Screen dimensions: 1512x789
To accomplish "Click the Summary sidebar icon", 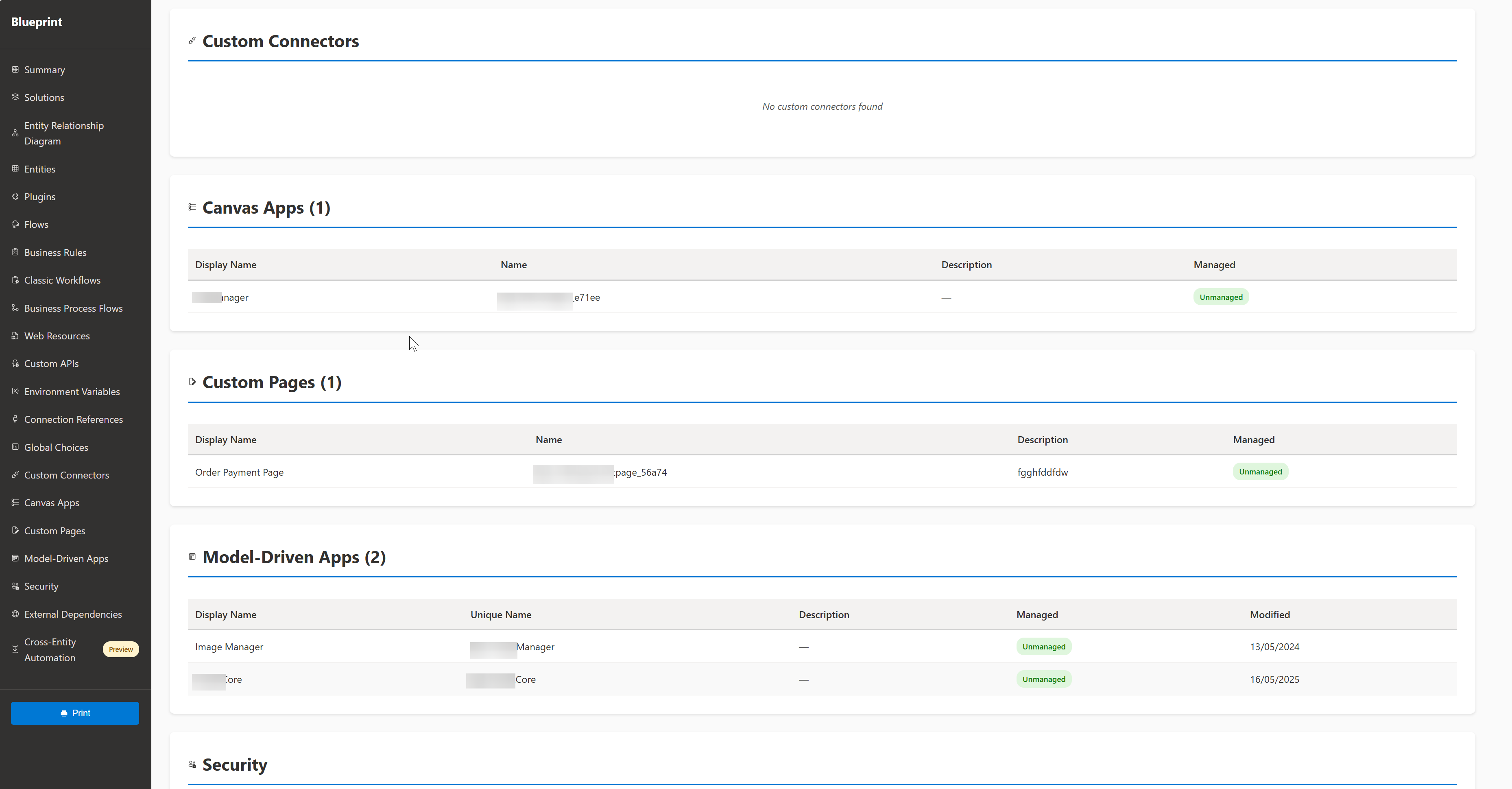I will (15, 69).
